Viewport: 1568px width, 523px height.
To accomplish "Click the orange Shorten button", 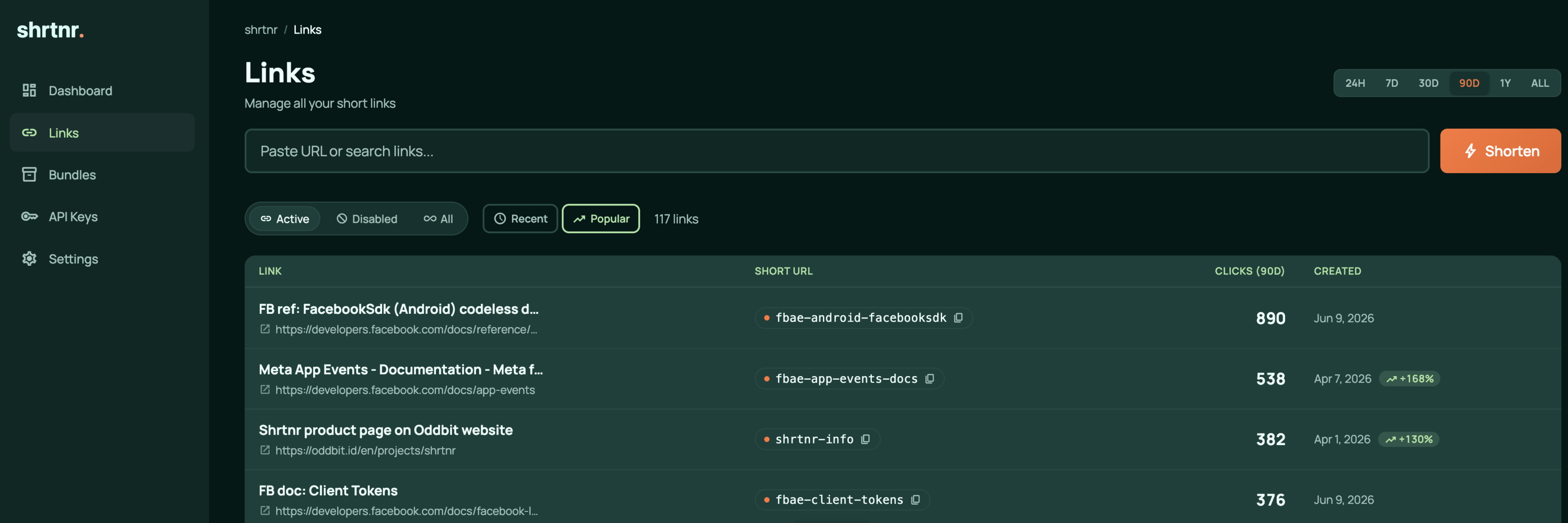I will pyautogui.click(x=1500, y=151).
